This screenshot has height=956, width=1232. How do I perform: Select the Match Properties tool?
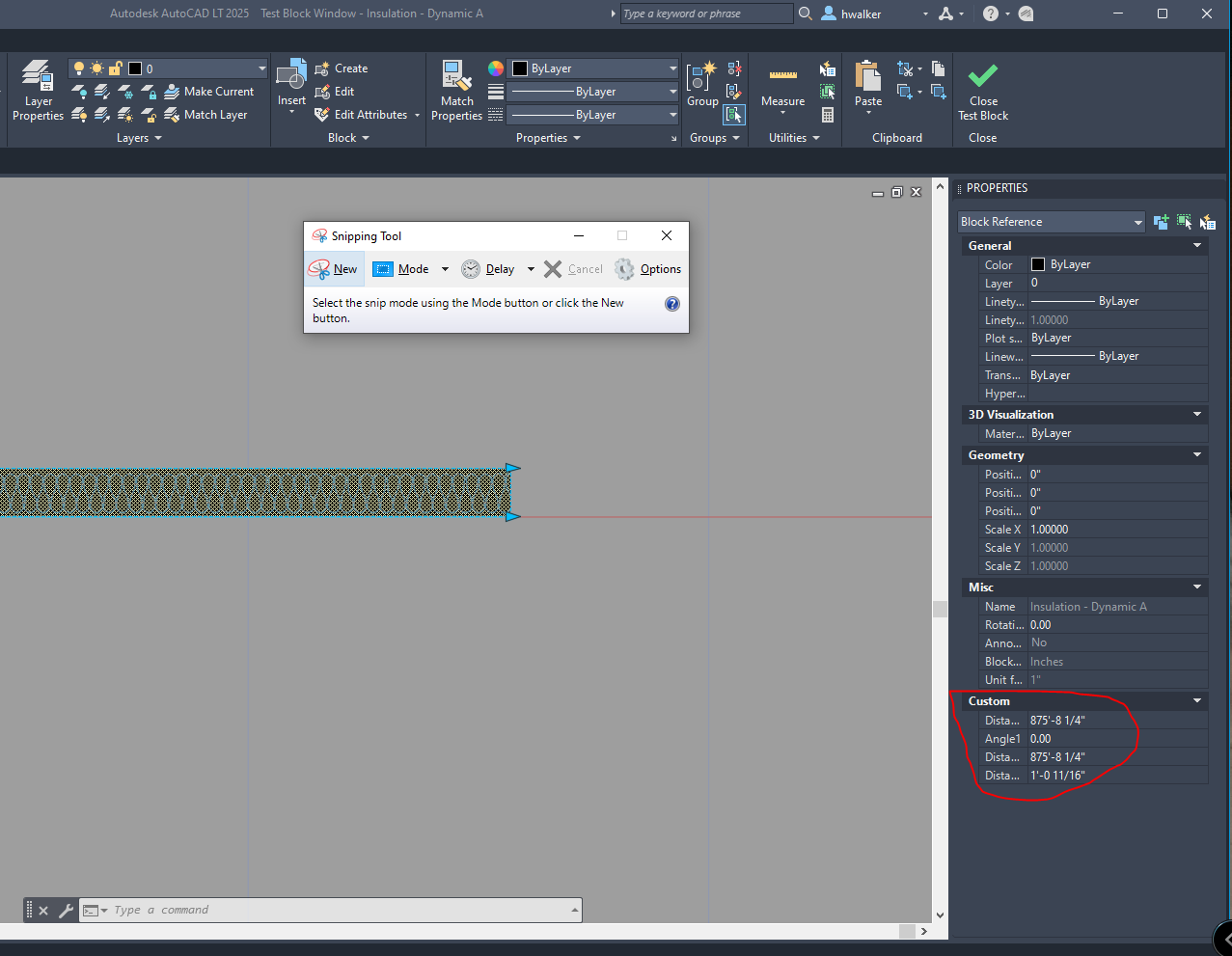(456, 87)
